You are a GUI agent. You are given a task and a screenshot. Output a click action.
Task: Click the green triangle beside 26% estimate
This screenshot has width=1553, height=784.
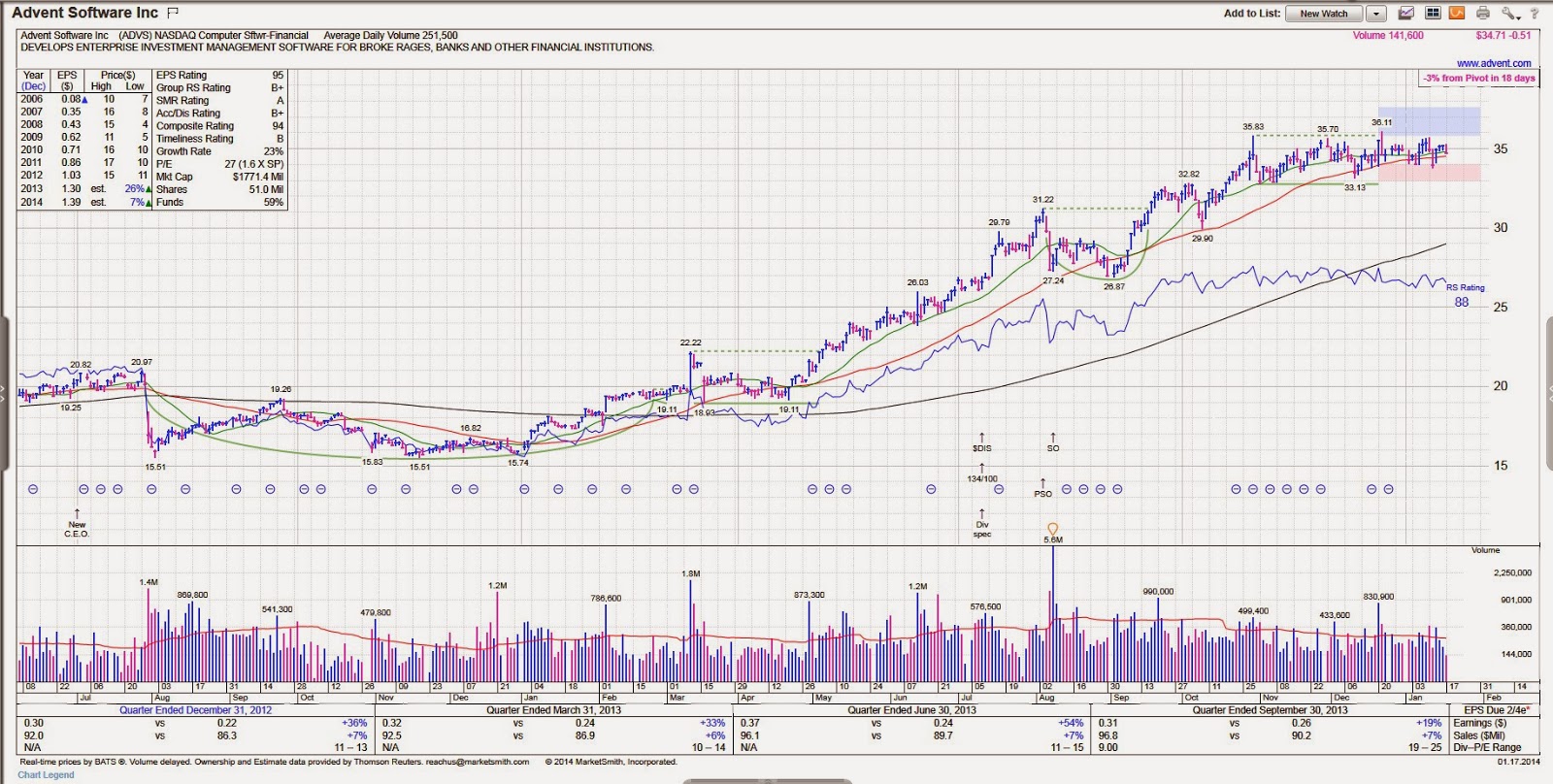tap(149, 189)
